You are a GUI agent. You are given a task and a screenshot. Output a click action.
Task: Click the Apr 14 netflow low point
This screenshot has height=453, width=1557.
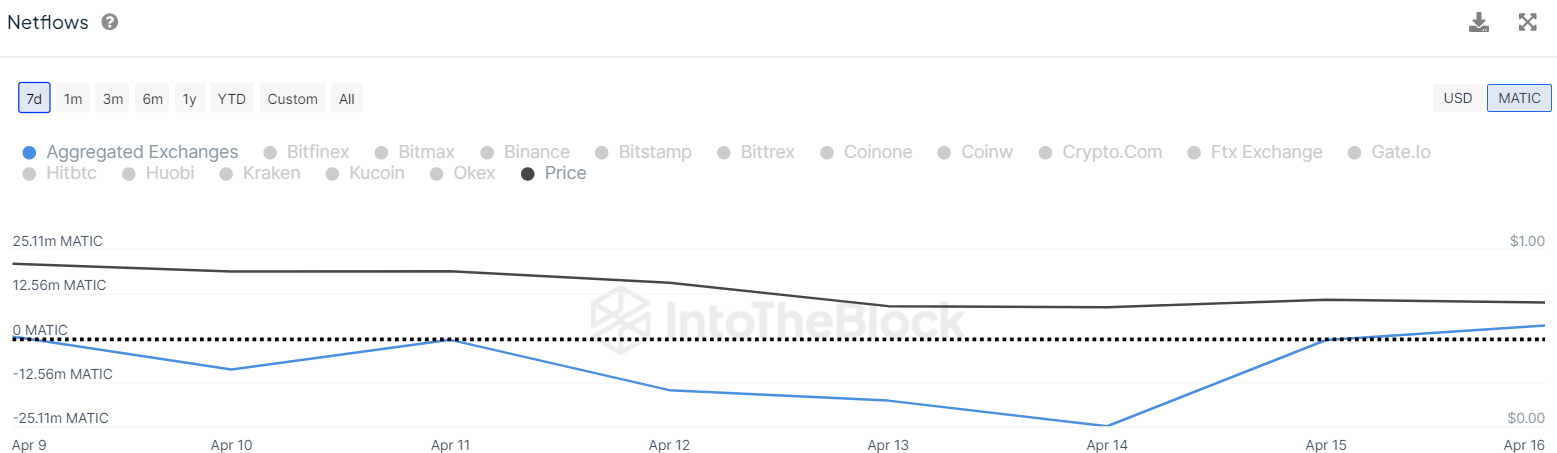(x=1108, y=426)
